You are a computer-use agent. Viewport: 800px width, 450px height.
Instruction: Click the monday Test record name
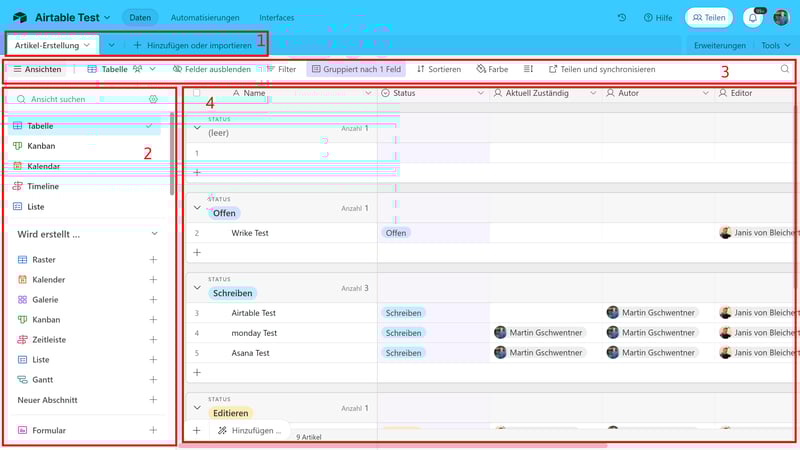point(254,333)
